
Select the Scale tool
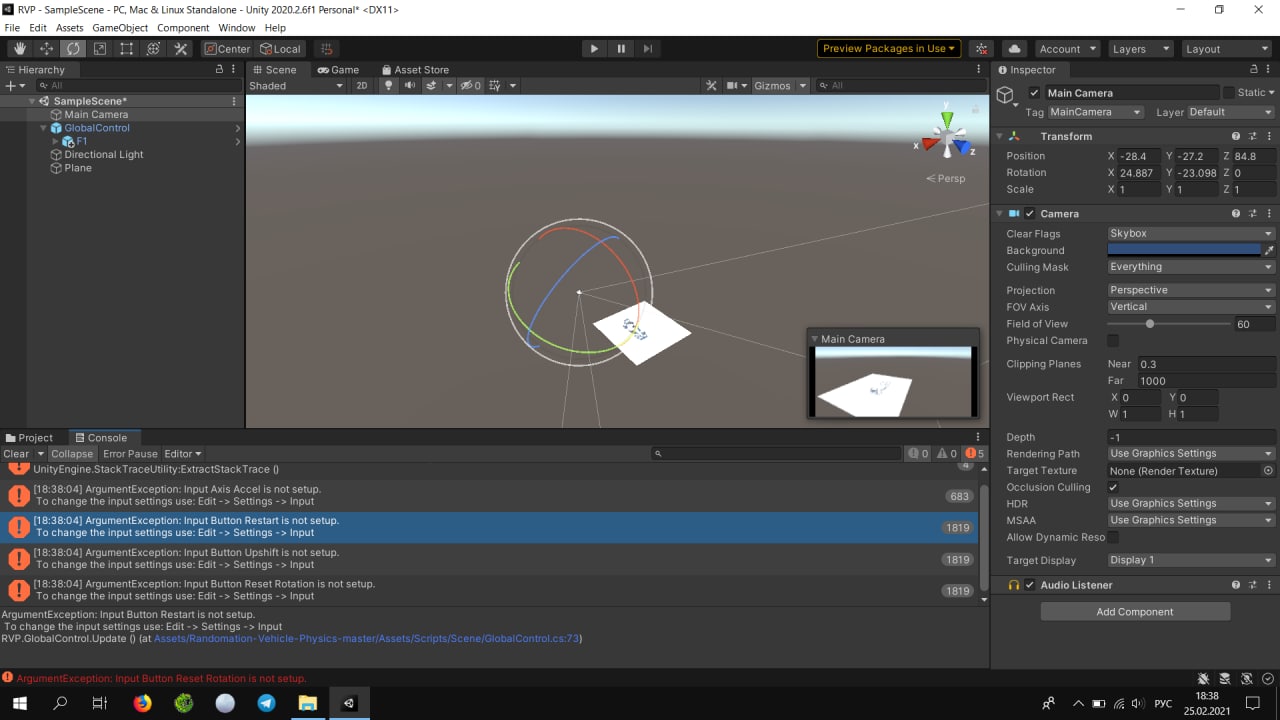pos(100,49)
